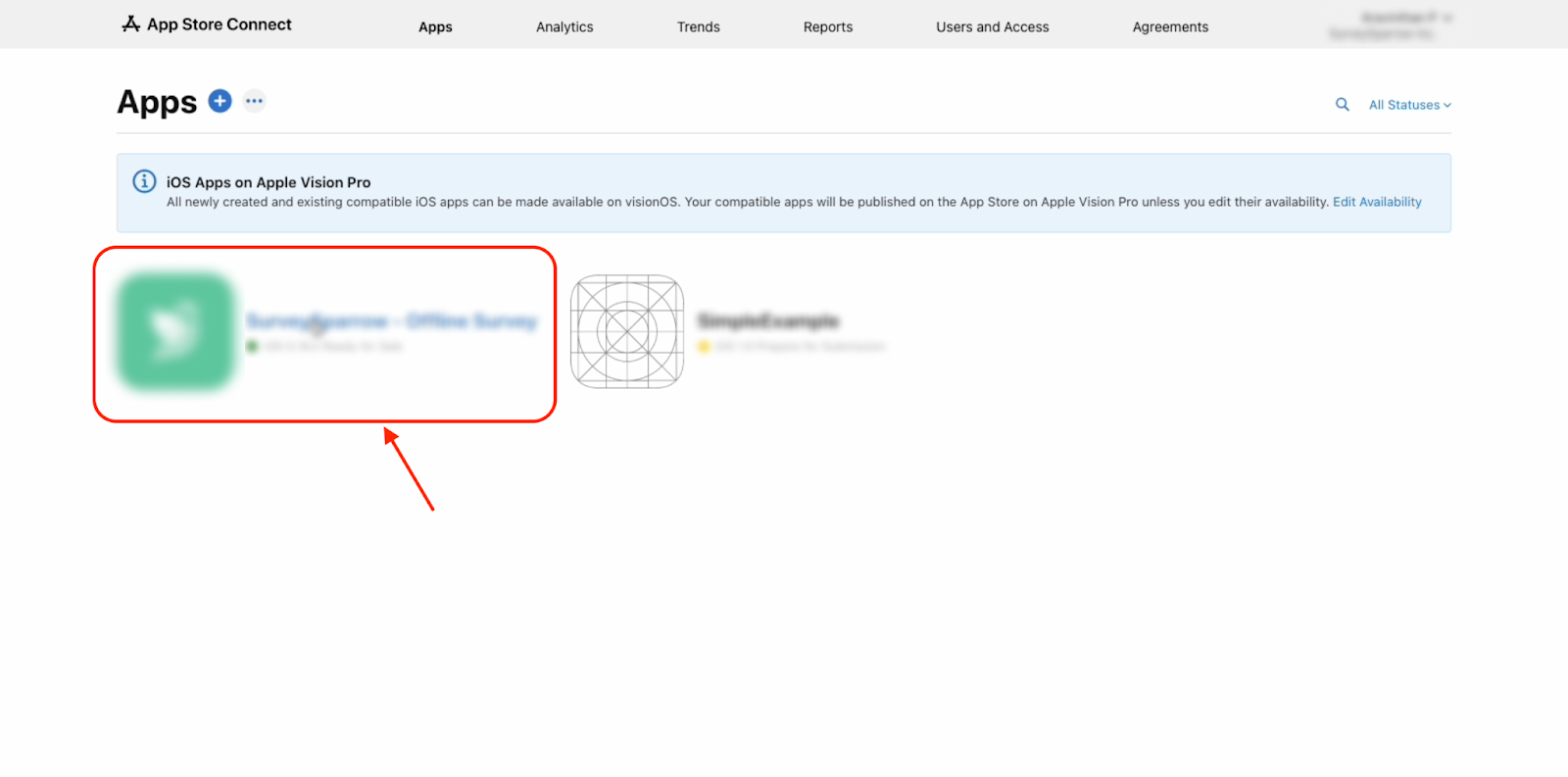This screenshot has height=777, width=1568.
Task: Open the Agreements section
Action: pyautogui.click(x=1170, y=27)
